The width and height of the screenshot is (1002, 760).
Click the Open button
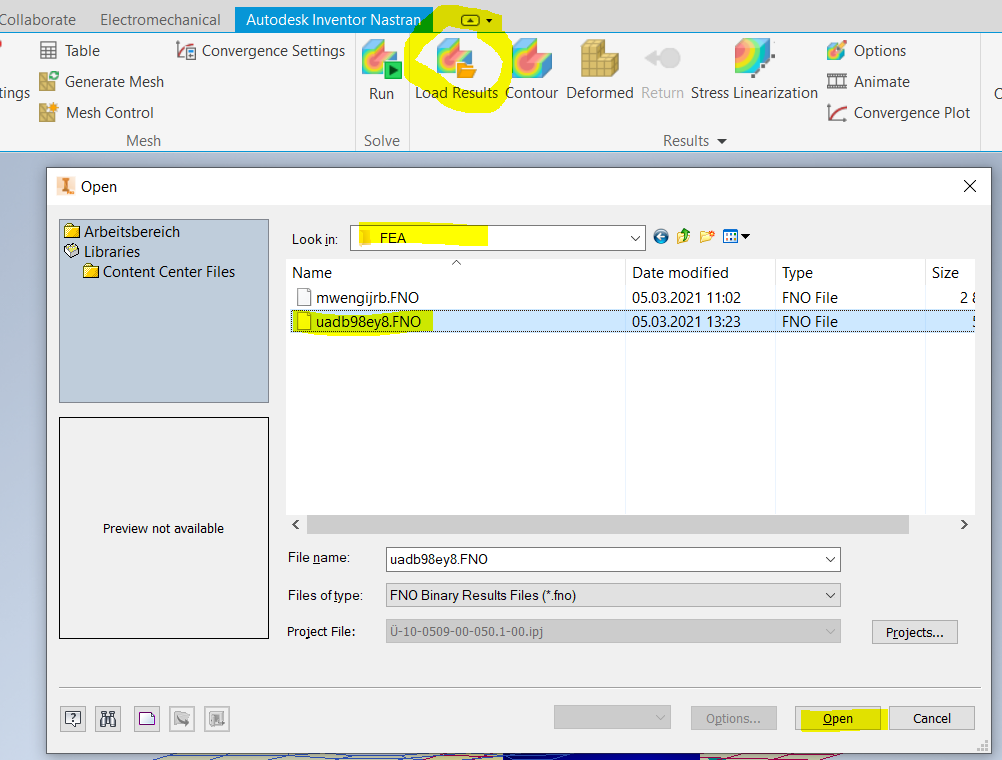tap(838, 718)
